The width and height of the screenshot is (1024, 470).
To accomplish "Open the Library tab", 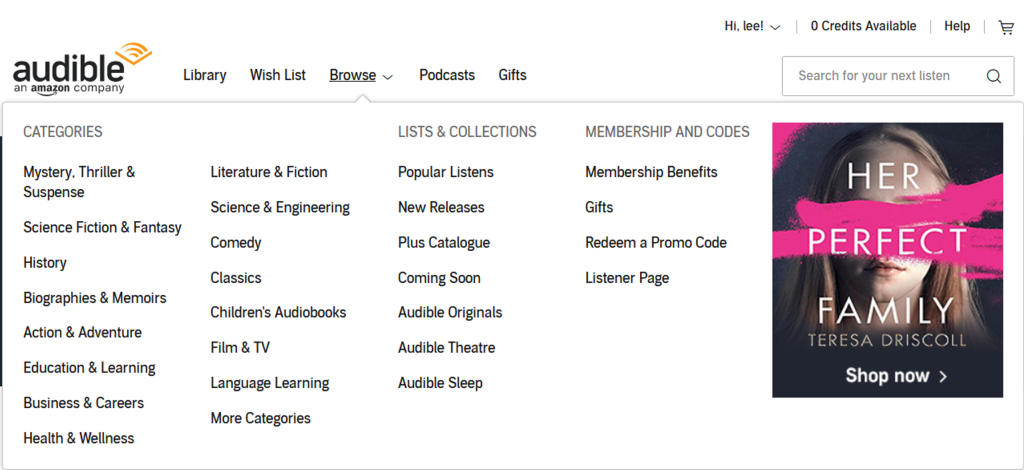I will [x=204, y=75].
